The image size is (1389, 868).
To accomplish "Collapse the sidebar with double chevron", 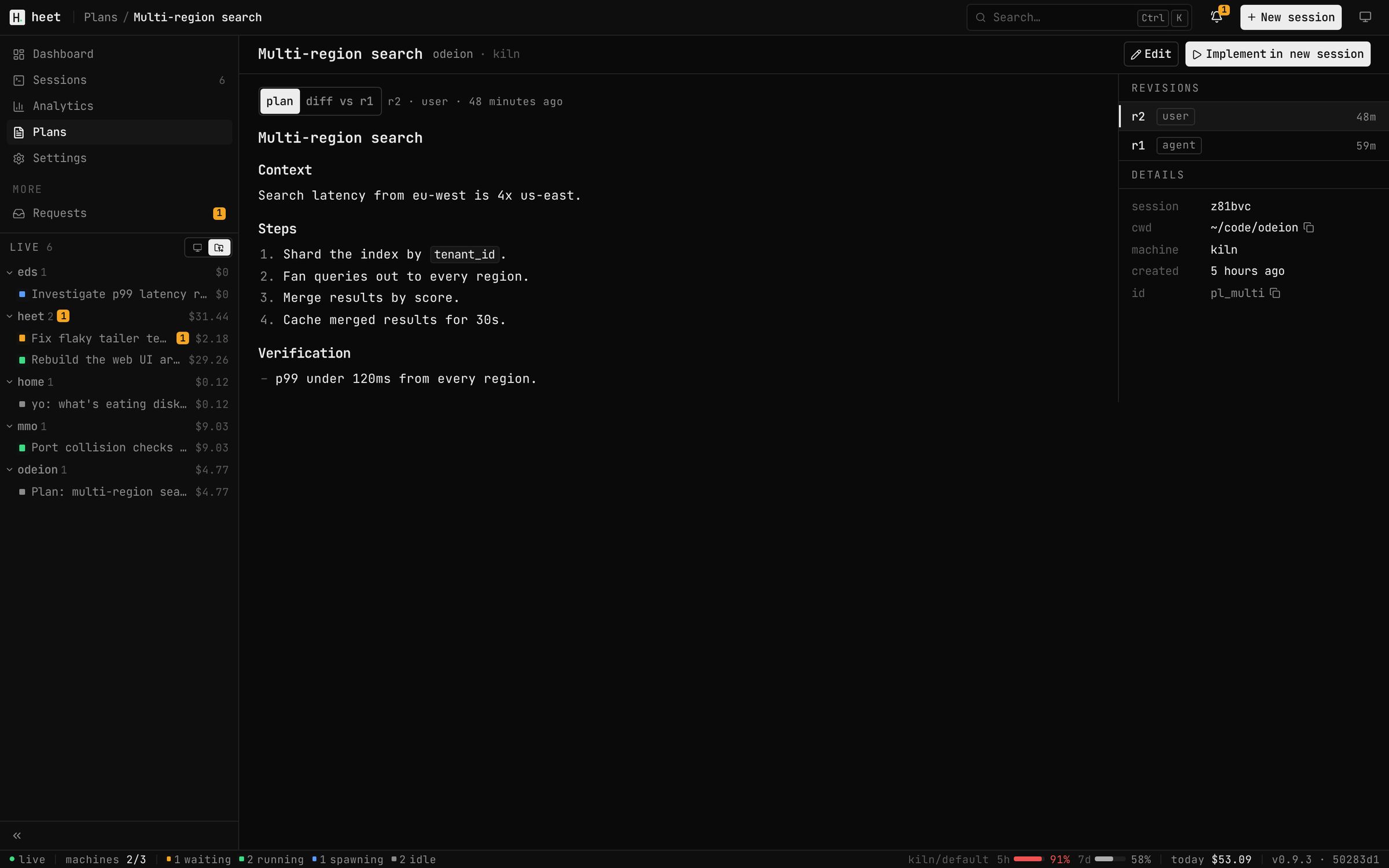I will pos(17,835).
